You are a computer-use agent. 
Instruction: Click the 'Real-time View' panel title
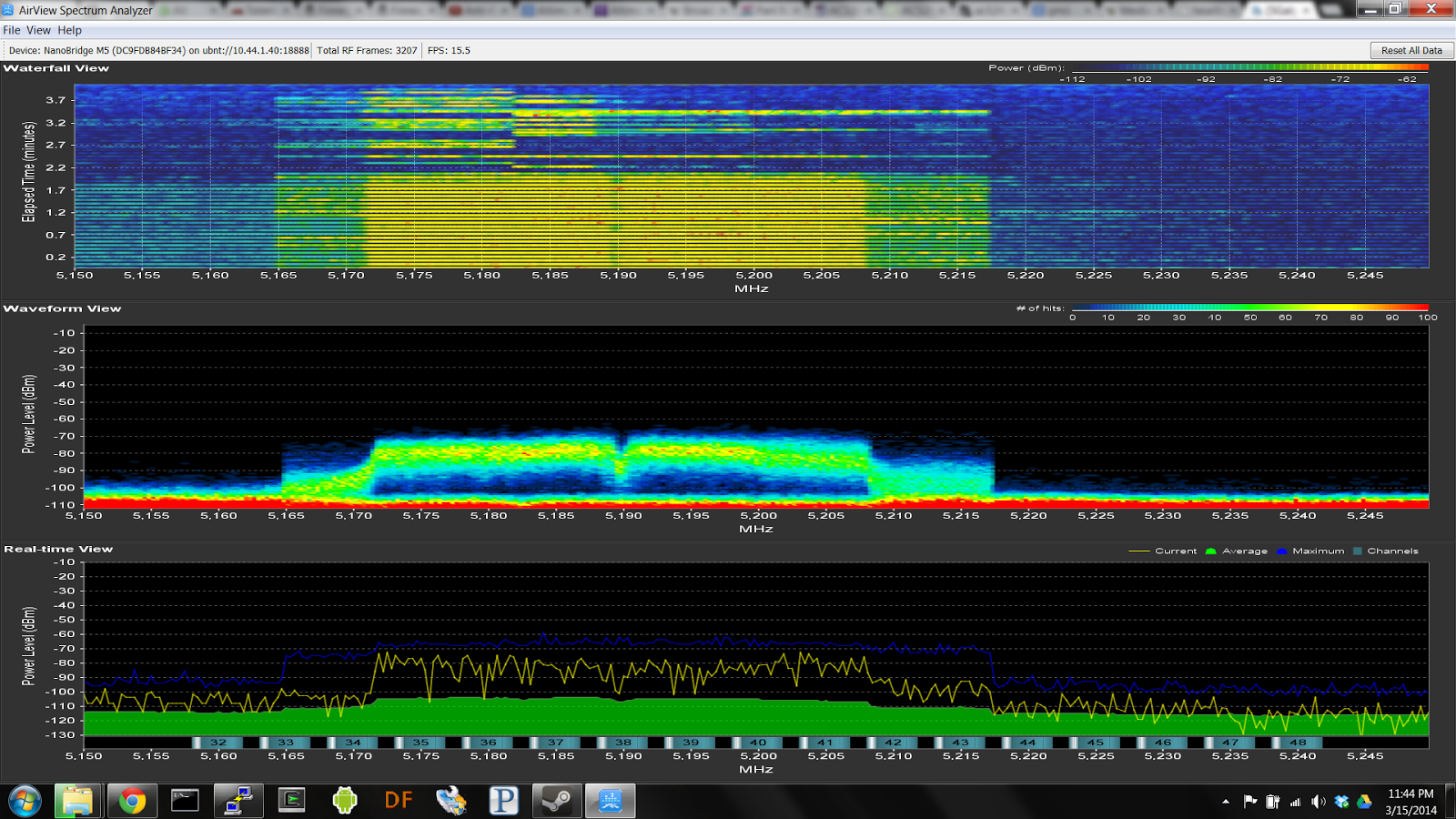[58, 549]
